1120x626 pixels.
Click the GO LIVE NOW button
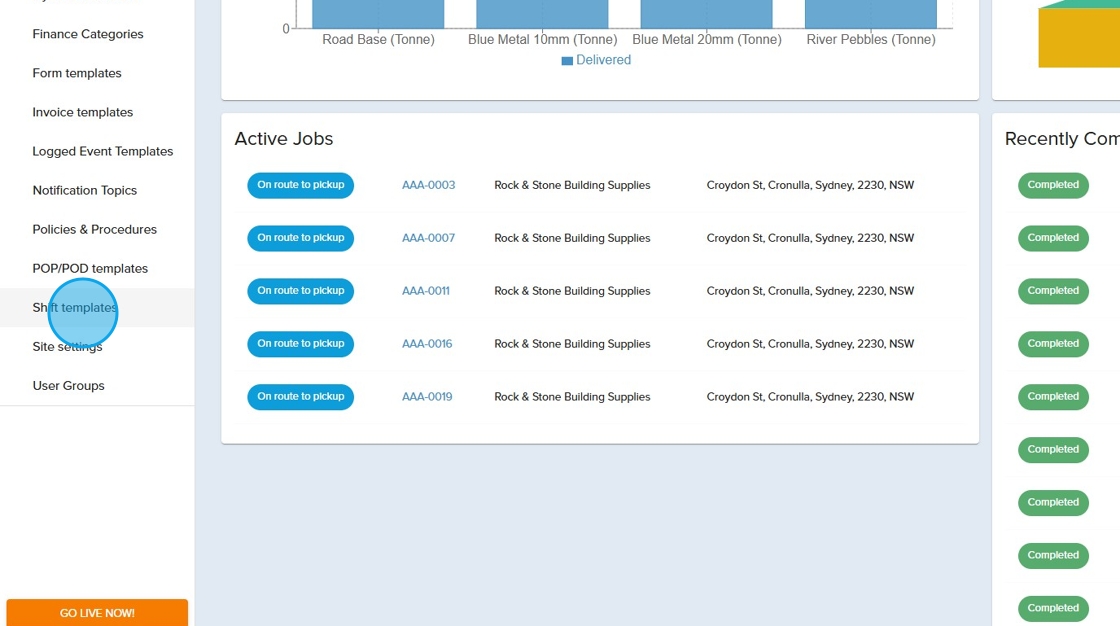point(97,612)
